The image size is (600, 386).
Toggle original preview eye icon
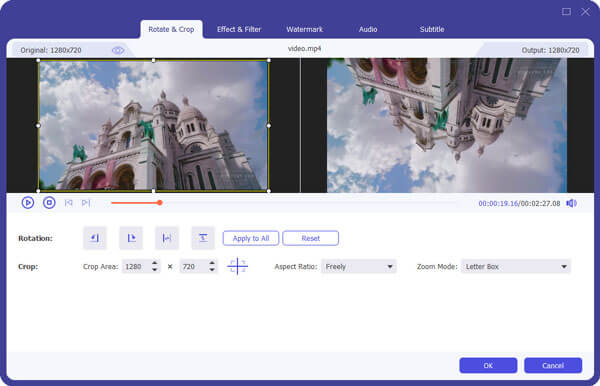coord(118,50)
